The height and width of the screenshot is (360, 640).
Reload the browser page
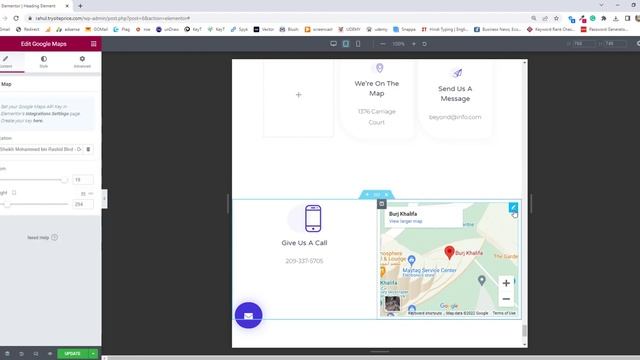pyautogui.click(x=16, y=18)
